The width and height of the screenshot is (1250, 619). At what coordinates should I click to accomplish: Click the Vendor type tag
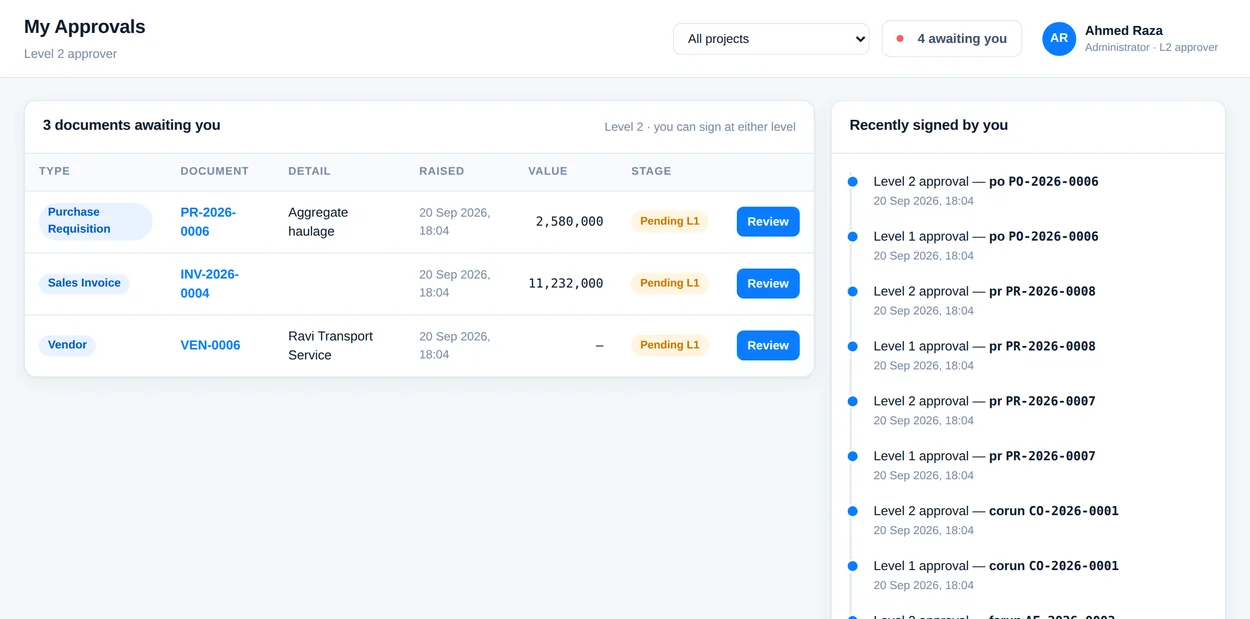coord(67,345)
